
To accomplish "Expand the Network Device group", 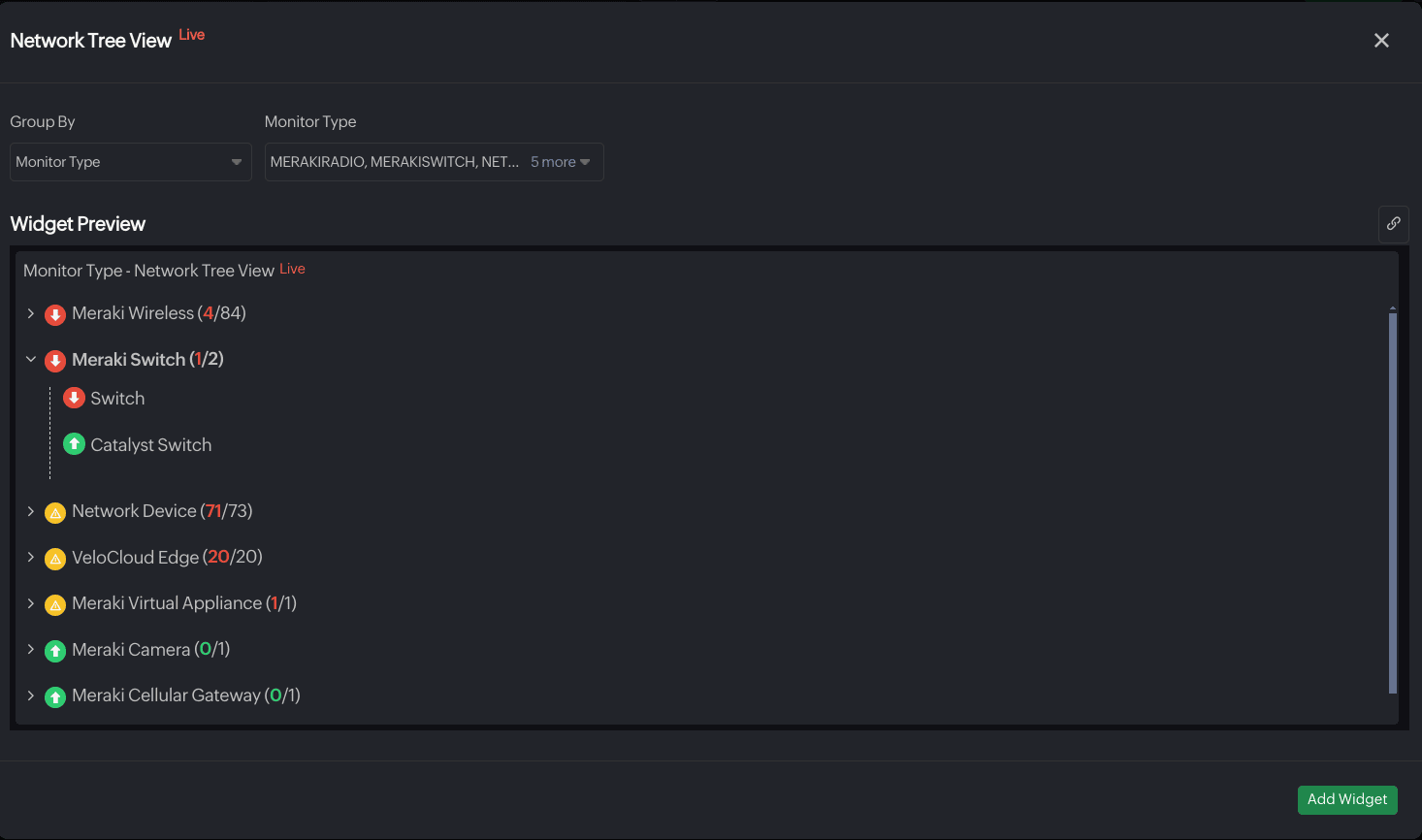I will click(x=31, y=511).
